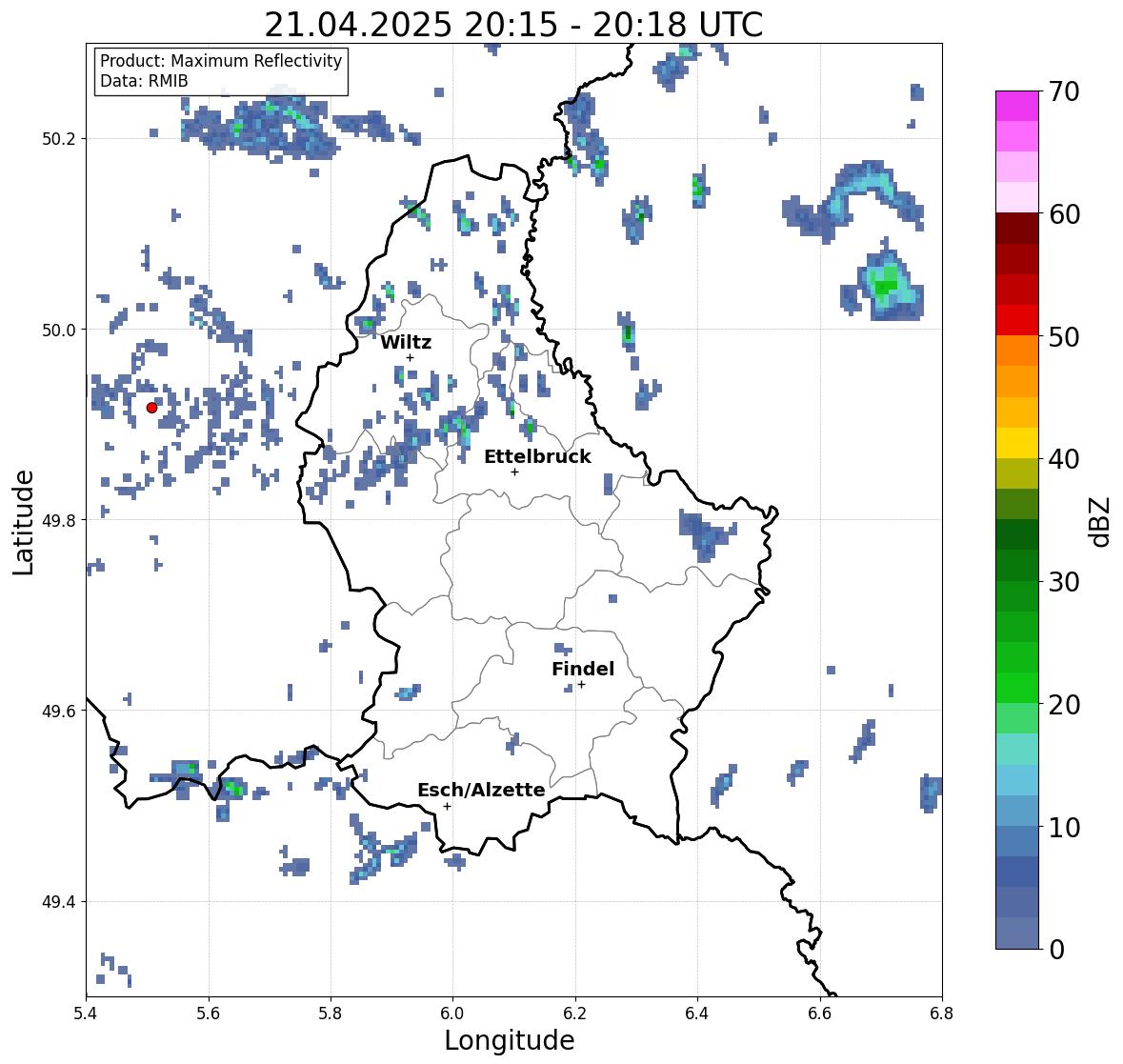The height and width of the screenshot is (1064, 1123).
Task: Click the dBZ colorbar axis label
Action: coord(1101,521)
